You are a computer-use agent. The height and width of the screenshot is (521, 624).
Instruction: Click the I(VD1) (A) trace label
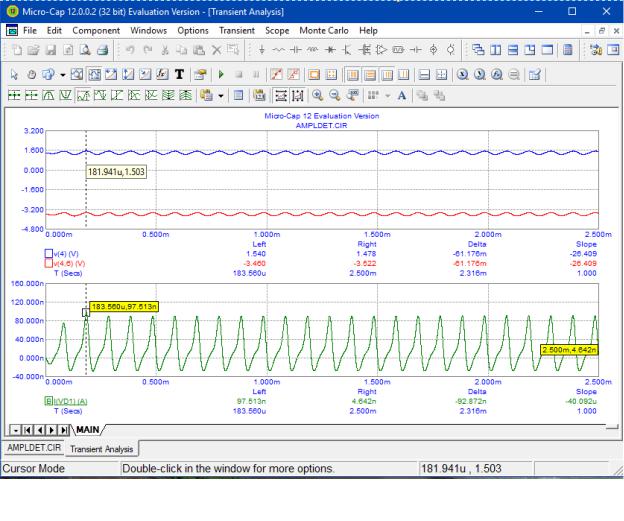click(70, 401)
